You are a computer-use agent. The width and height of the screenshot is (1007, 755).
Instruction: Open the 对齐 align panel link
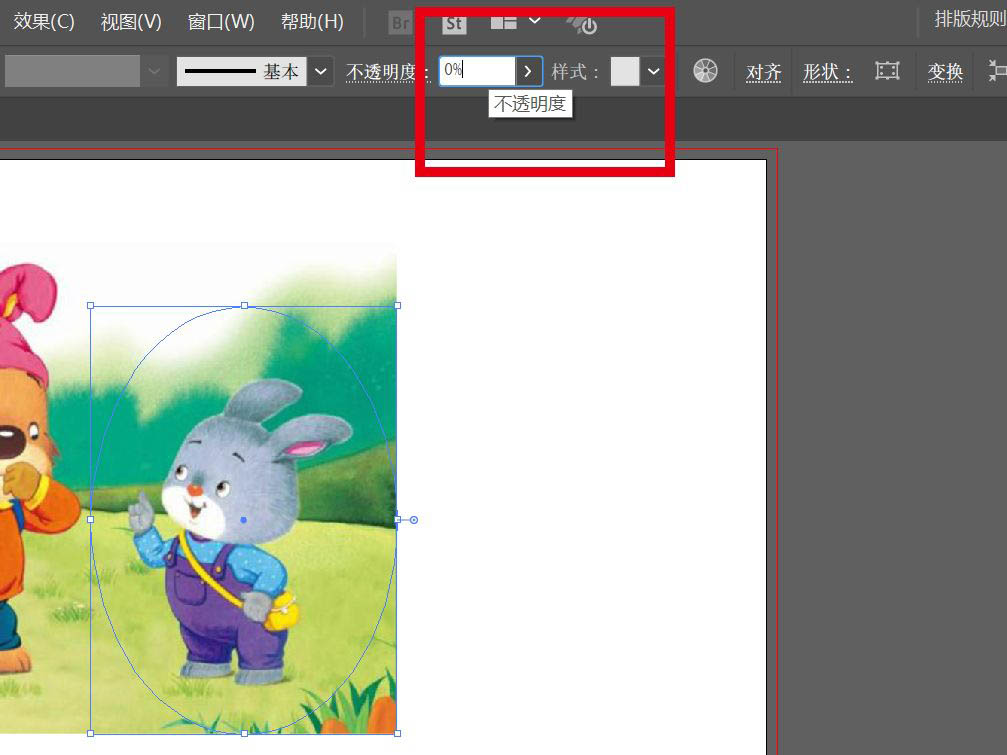[764, 72]
